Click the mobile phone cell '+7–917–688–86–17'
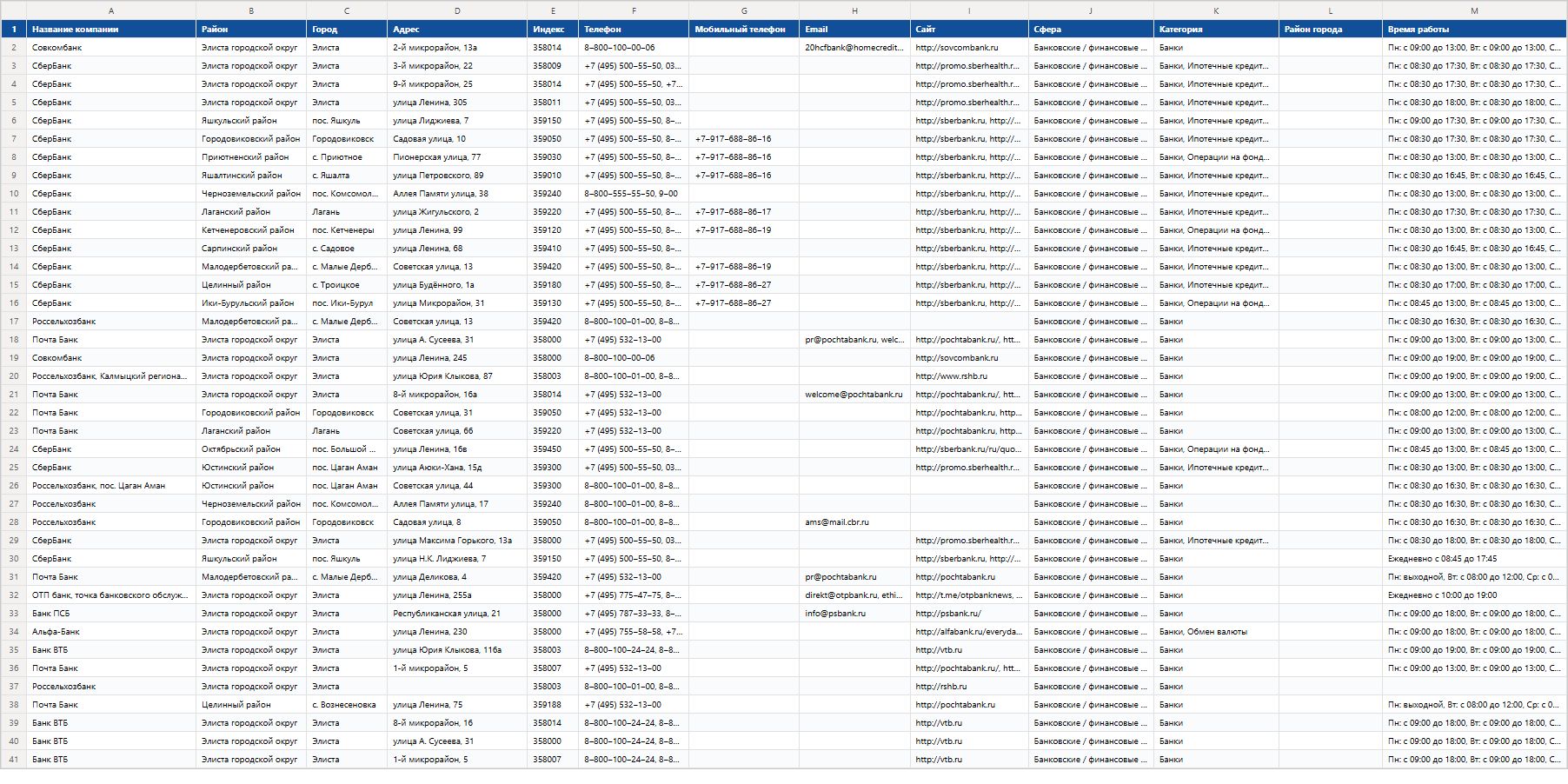The width and height of the screenshot is (1568, 784). coord(744,212)
